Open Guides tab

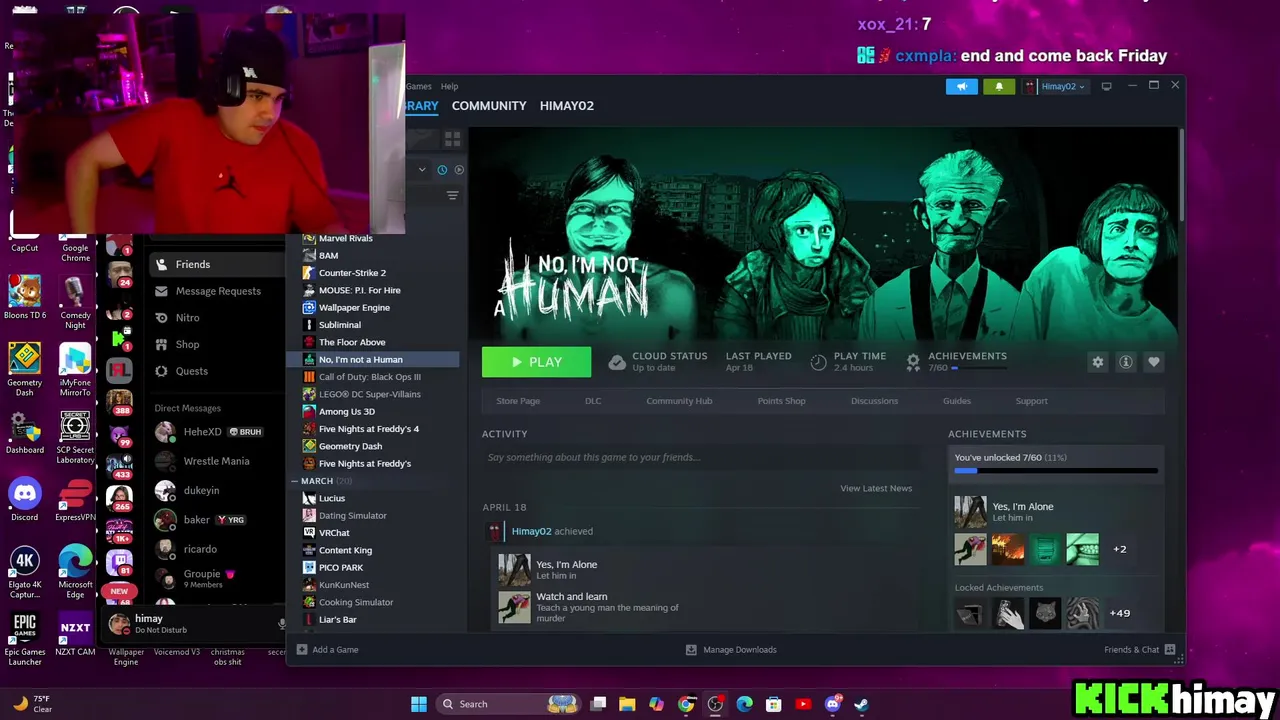pyautogui.click(x=957, y=401)
